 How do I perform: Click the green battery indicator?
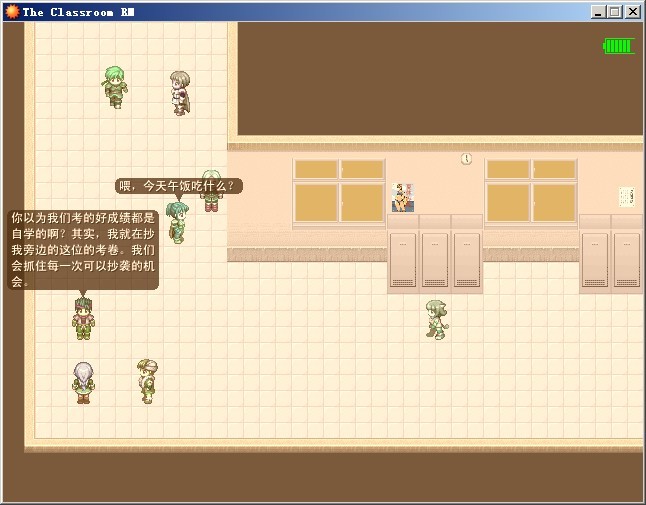pyautogui.click(x=619, y=46)
